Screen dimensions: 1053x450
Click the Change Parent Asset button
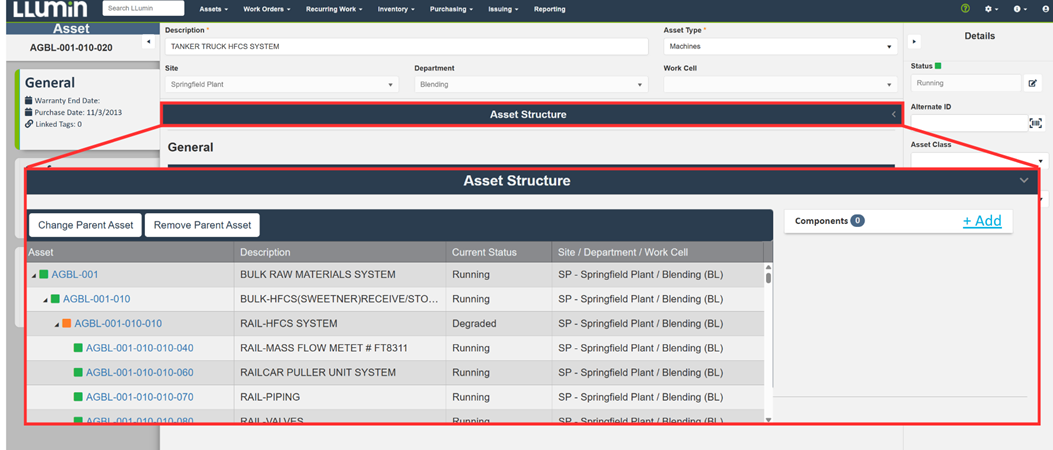pos(86,225)
